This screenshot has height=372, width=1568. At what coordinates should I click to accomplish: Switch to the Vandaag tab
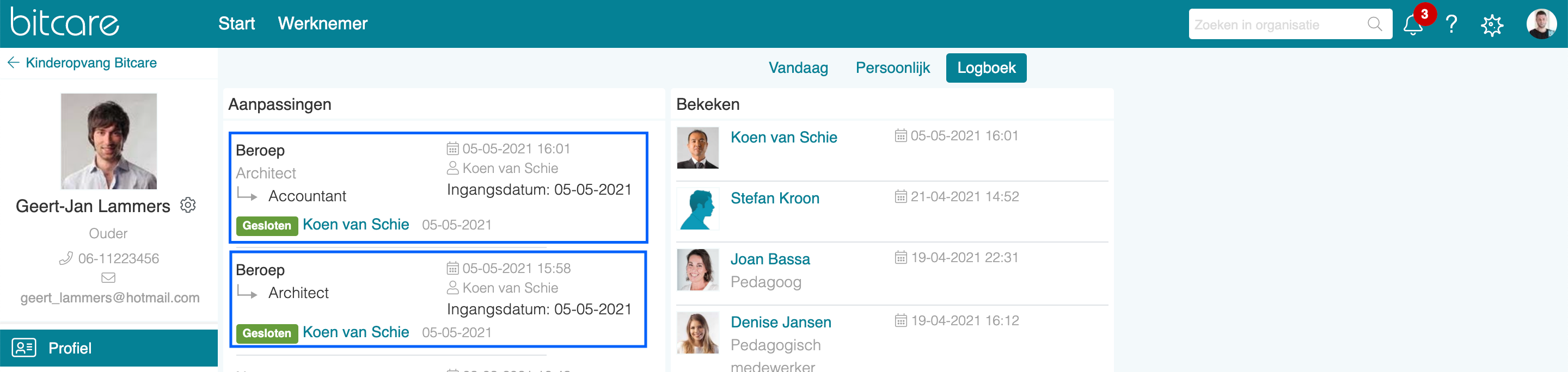click(798, 67)
